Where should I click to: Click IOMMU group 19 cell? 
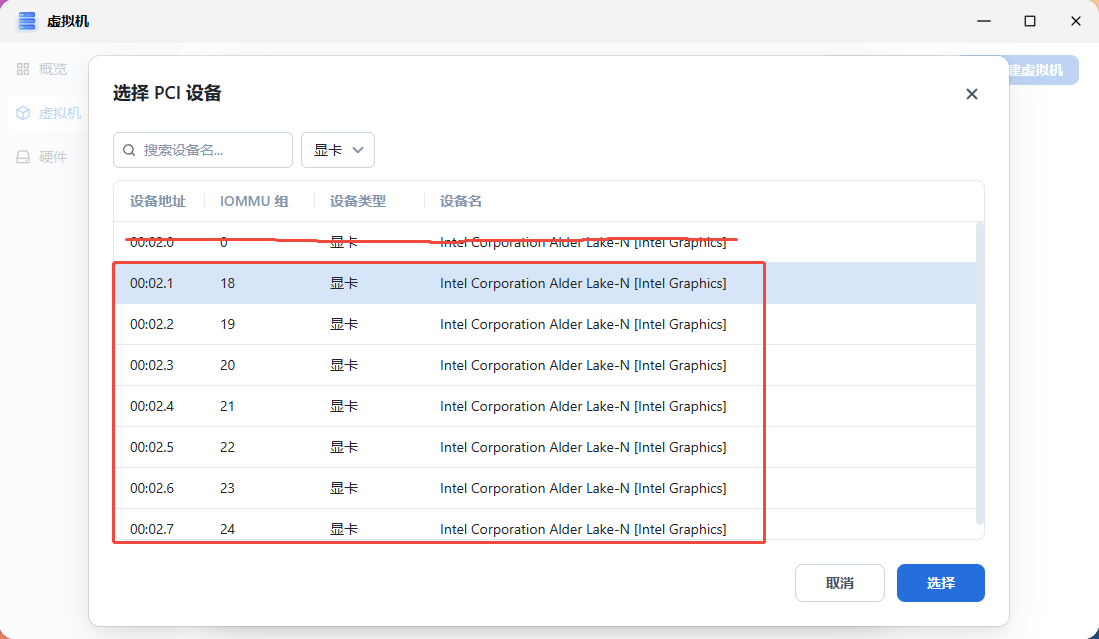pos(227,324)
